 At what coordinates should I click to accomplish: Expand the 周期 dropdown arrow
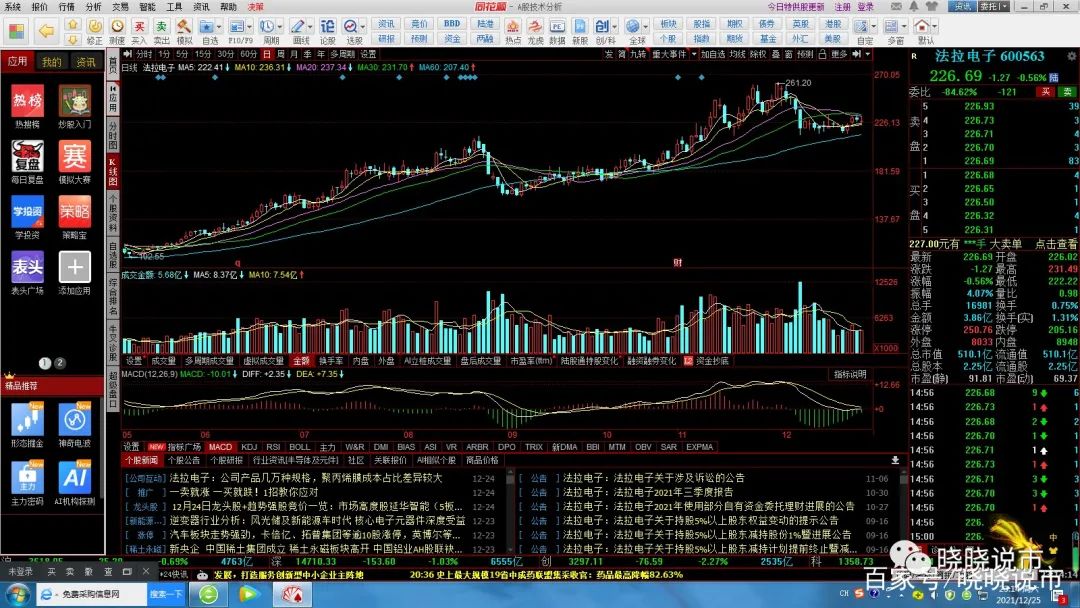tap(280, 27)
